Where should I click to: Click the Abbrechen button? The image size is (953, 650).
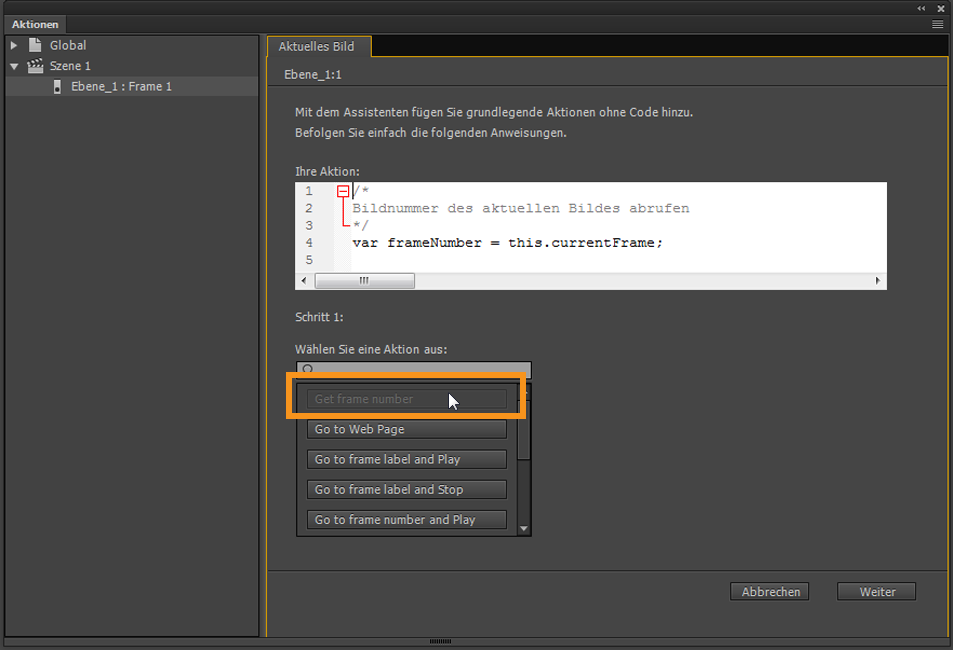(769, 591)
